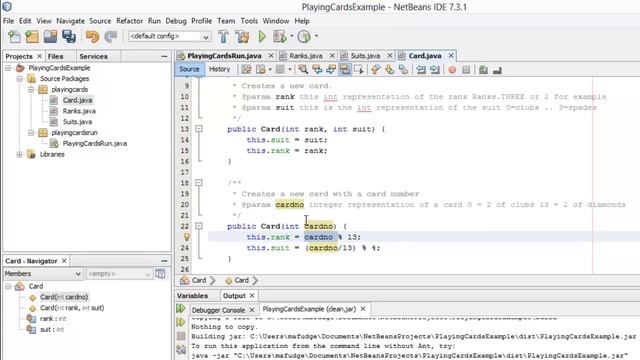Click the Stop Macro Recording icon

click(466, 70)
